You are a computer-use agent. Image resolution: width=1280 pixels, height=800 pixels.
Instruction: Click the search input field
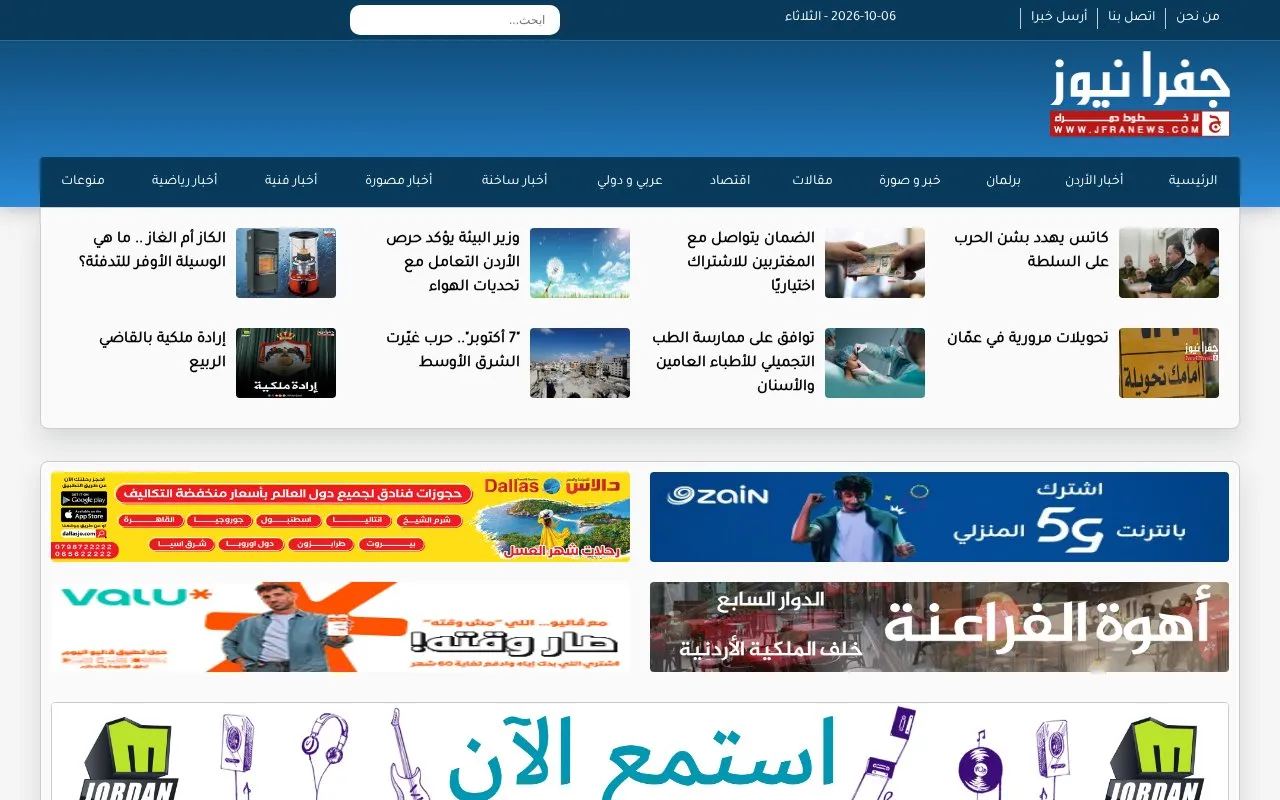455,20
